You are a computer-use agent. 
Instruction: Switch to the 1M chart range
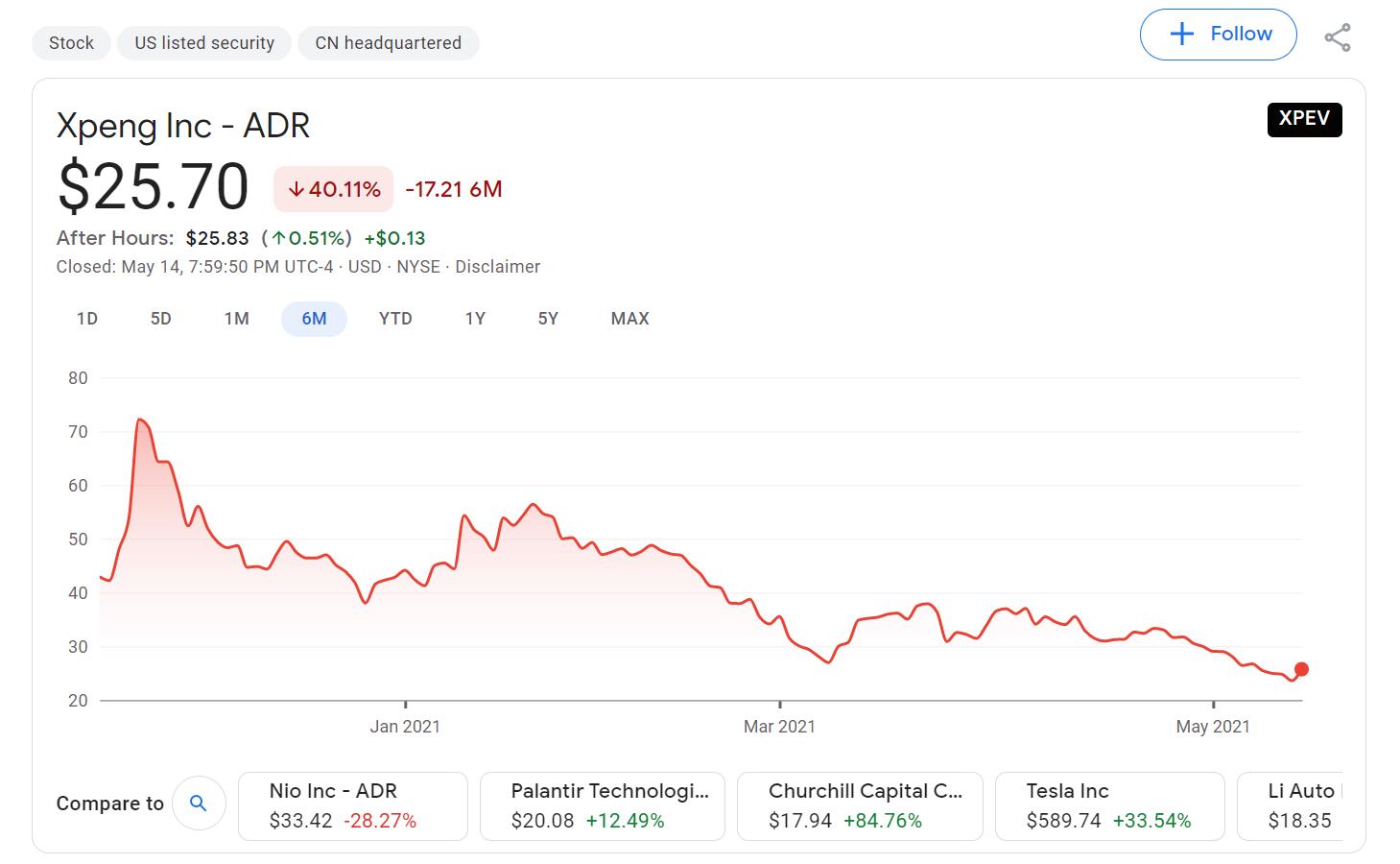(x=236, y=319)
